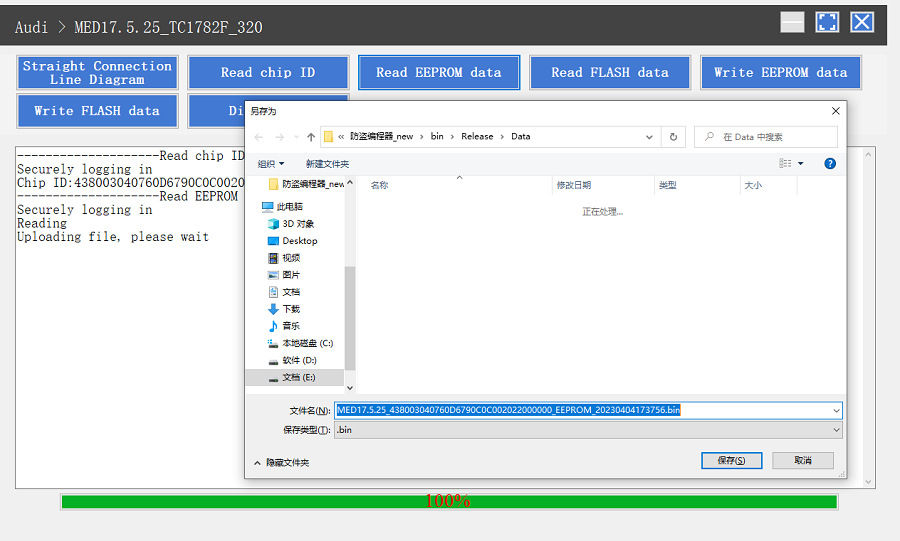
Task: Open the 音乐 music folder
Action: [290, 326]
